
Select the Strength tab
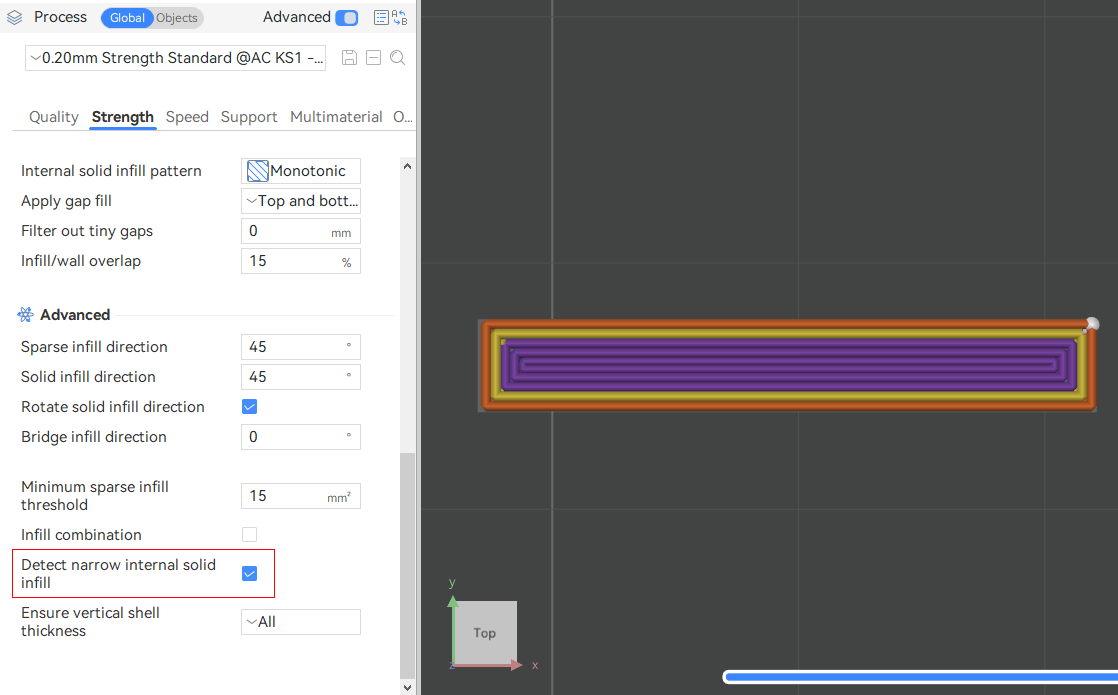123,117
